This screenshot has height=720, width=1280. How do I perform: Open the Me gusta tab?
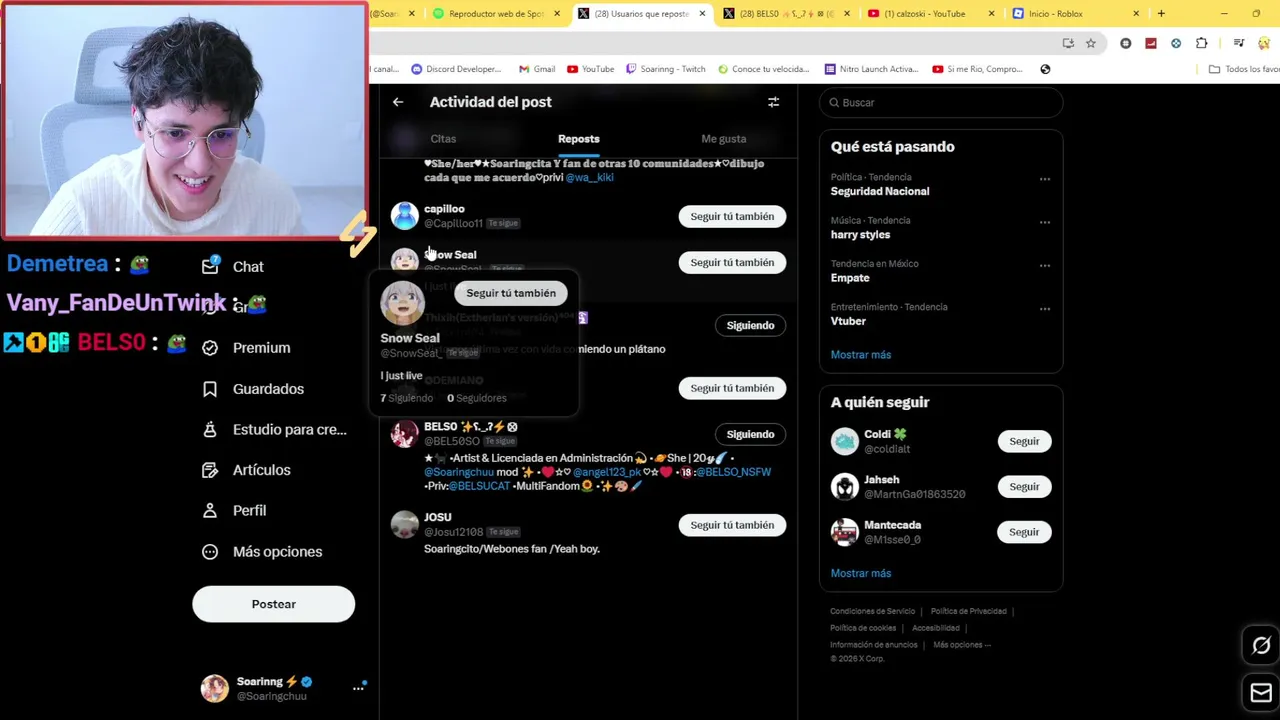724,139
